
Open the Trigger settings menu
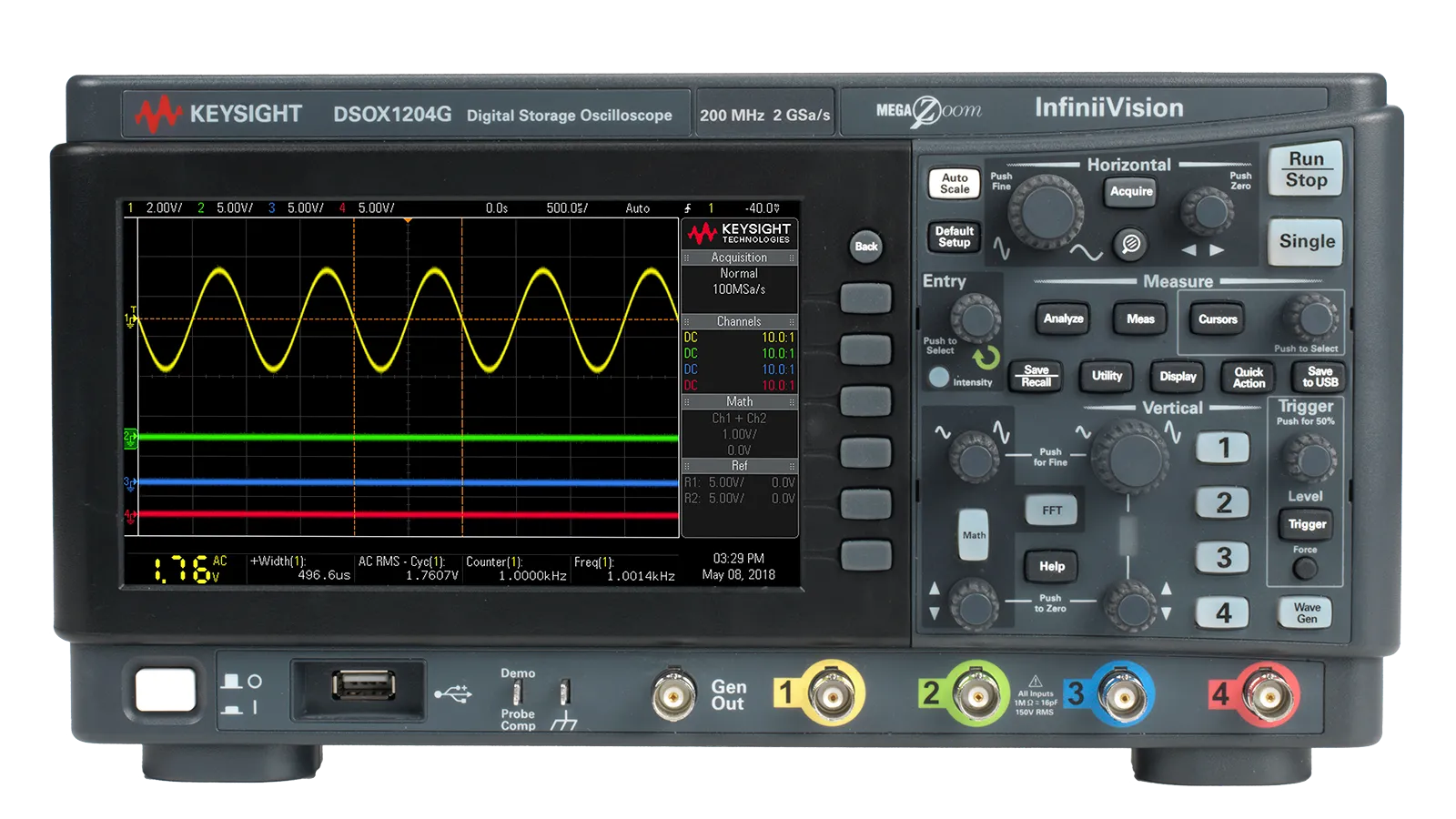[1306, 524]
